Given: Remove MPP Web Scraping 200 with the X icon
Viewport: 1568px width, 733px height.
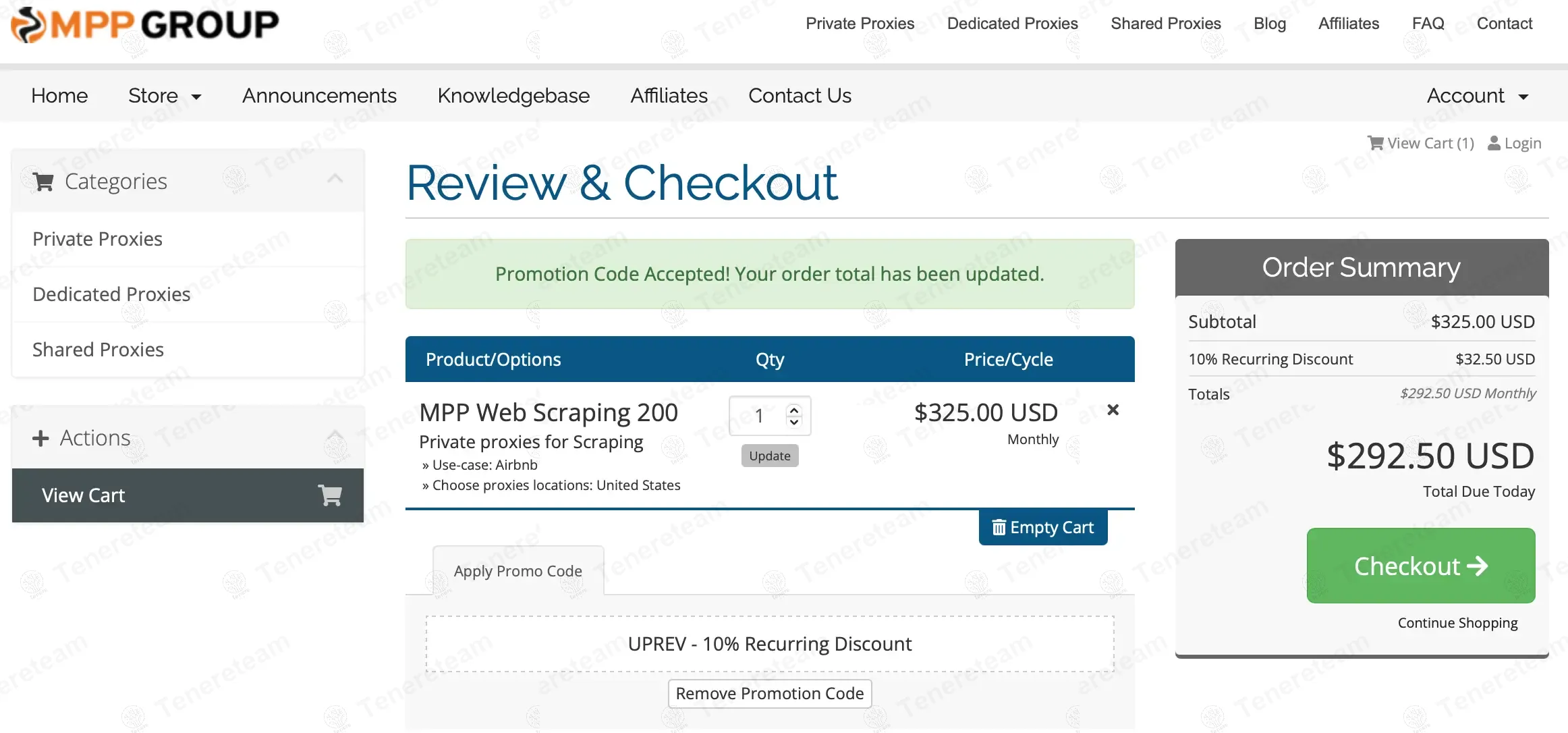Looking at the screenshot, I should 1113,410.
